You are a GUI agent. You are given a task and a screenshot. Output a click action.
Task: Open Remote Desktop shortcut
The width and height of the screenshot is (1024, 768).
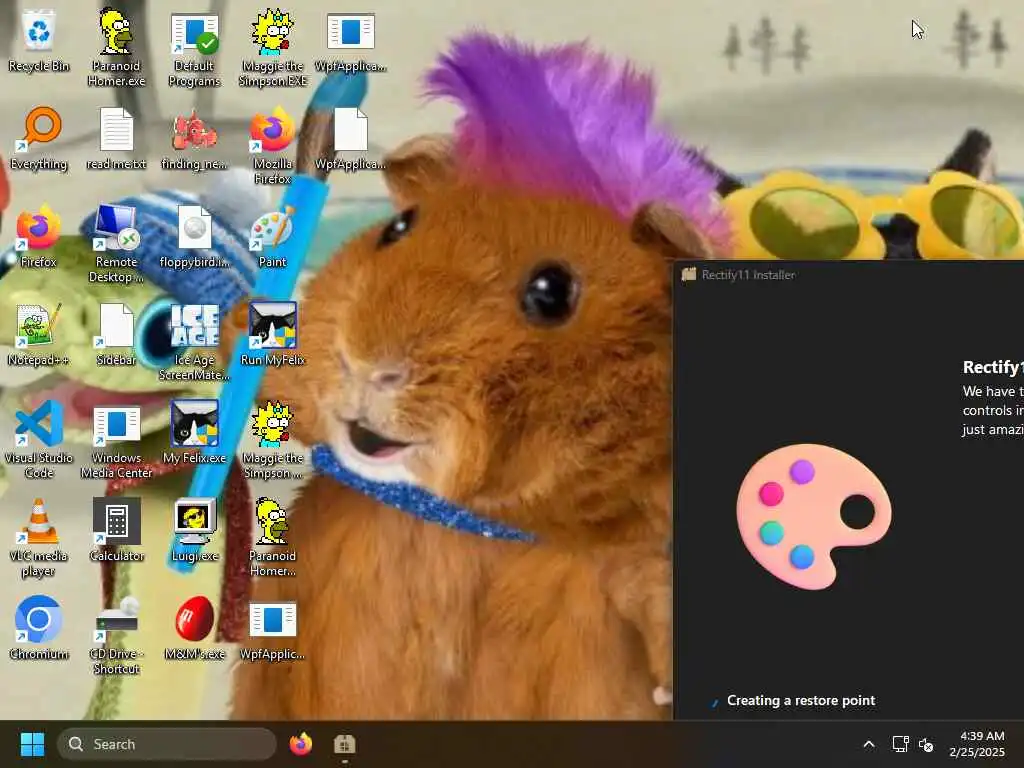pos(116,244)
